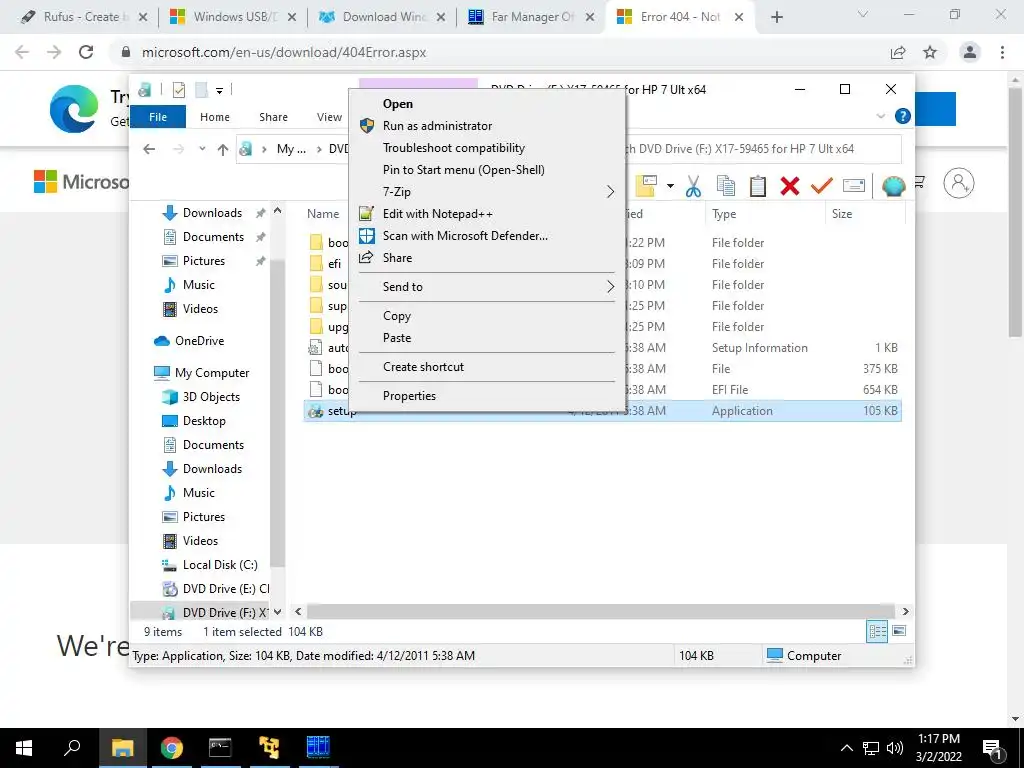Viewport: 1024px width, 768px height.
Task: Click the Classic Explorer Cut scissors icon
Action: pyautogui.click(x=693, y=186)
